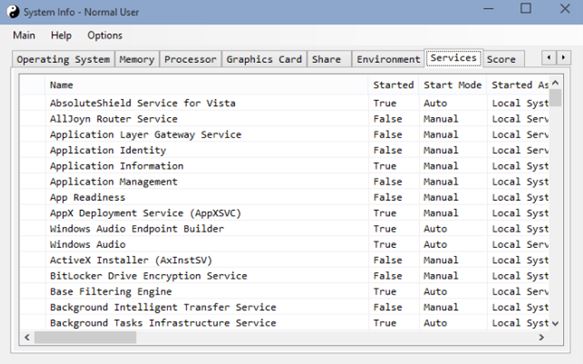Screen dimensions: 583x364
Task: Switch to the Processor tab
Action: (x=190, y=59)
